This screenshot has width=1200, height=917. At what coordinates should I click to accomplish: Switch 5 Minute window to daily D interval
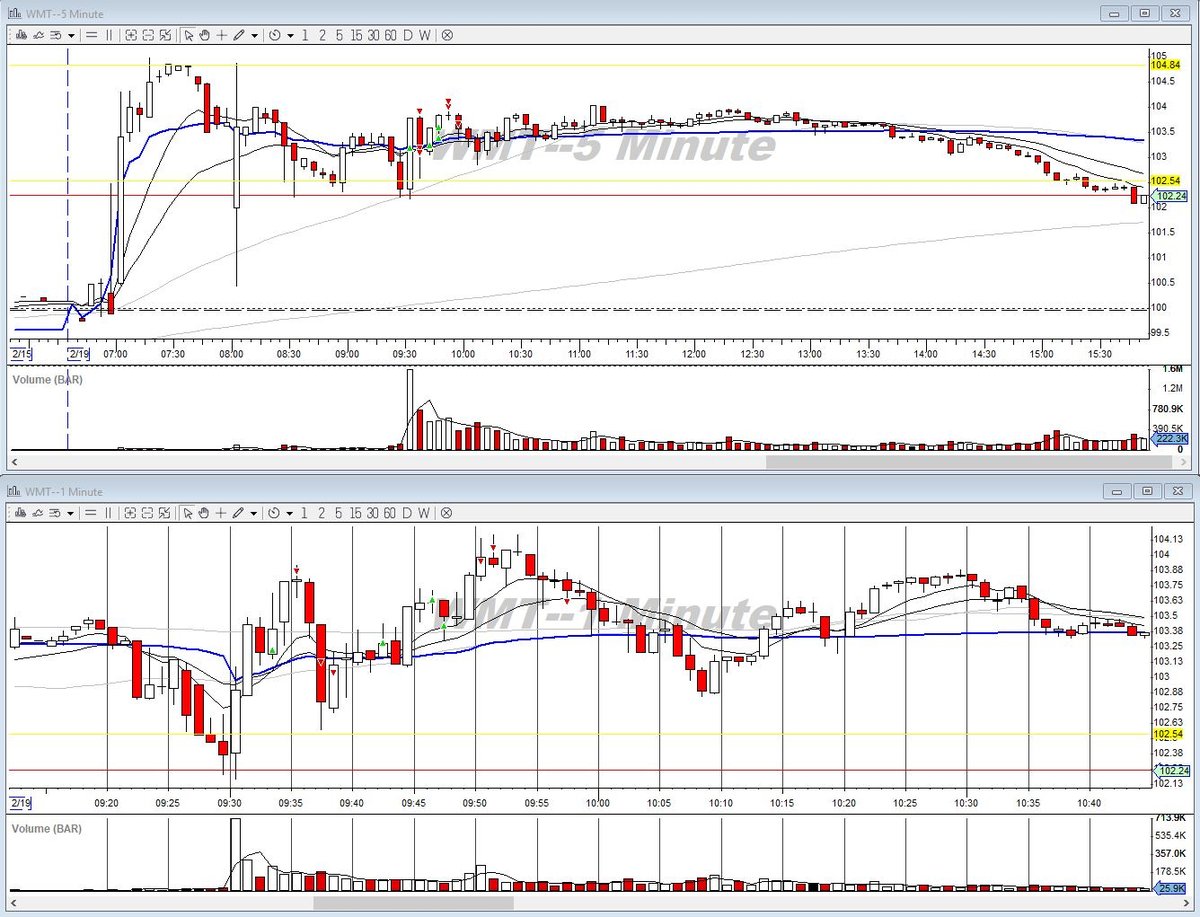click(x=407, y=35)
